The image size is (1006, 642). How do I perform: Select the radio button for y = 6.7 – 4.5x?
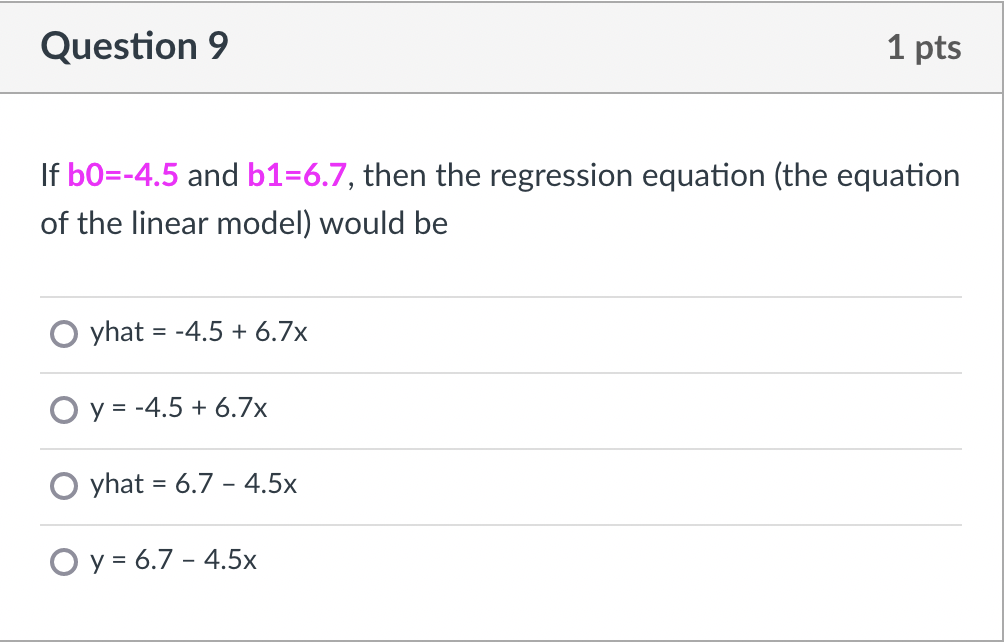[x=64, y=561]
